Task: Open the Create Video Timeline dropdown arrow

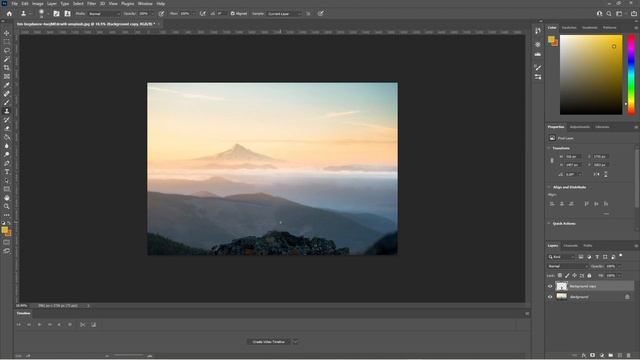Action: [296, 342]
